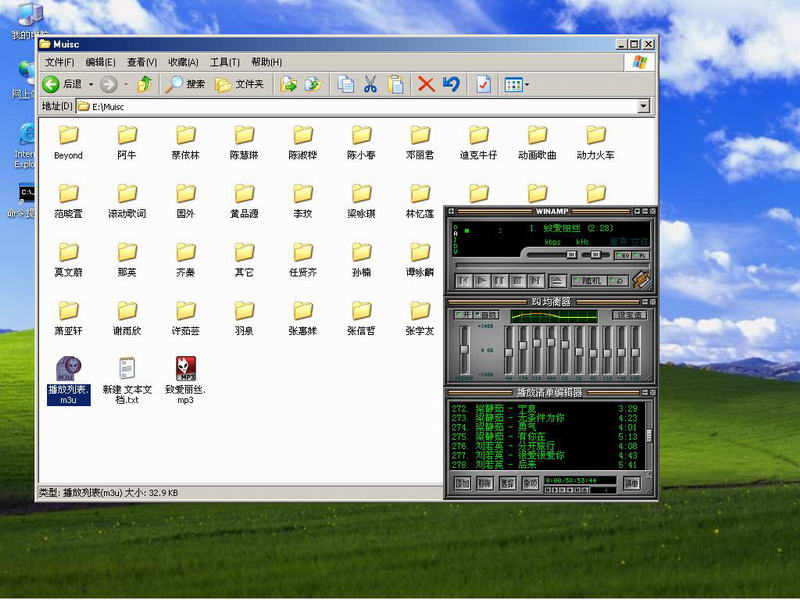Screen dimensions: 800x600
Task: Click Winamp previous track button
Action: 464,281
